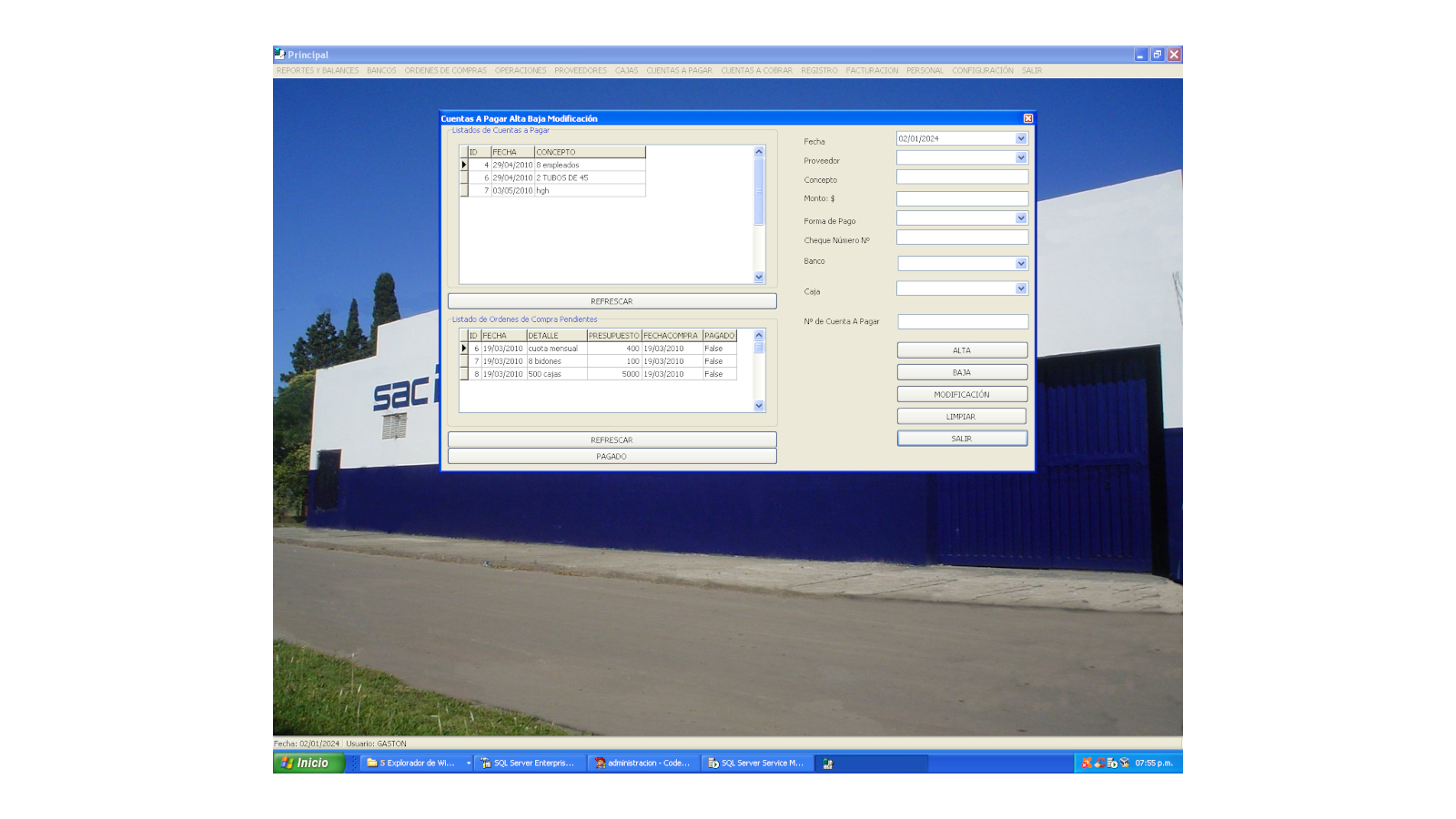Click the Inicio start button
Viewport: 1456px width, 819px height.
(x=308, y=763)
